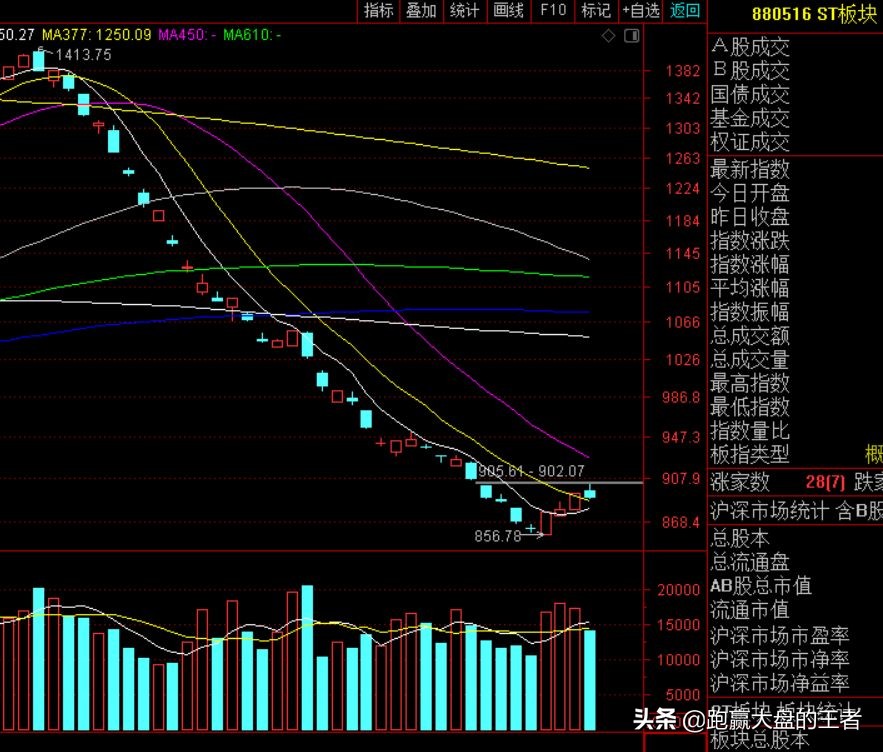Click the 标记 mark button

596,11
